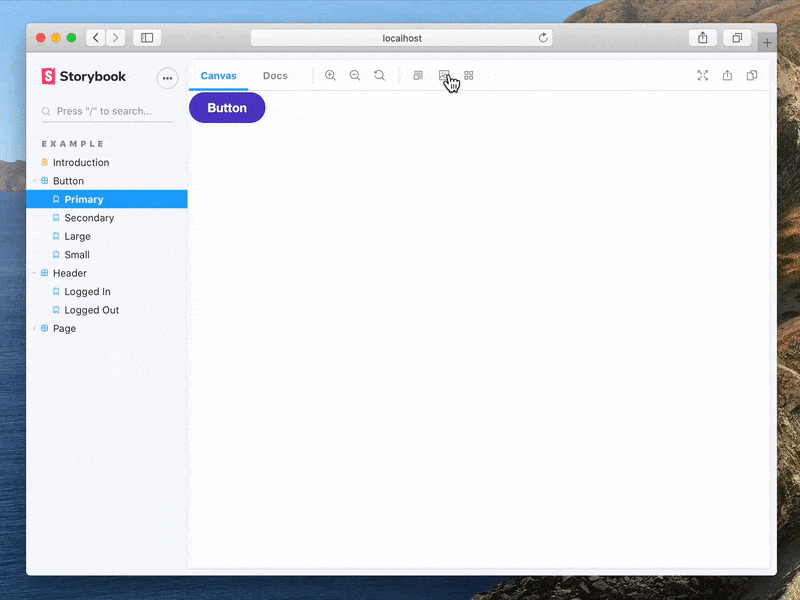The width and height of the screenshot is (800, 600).
Task: Select the Primary story
Action: point(107,199)
